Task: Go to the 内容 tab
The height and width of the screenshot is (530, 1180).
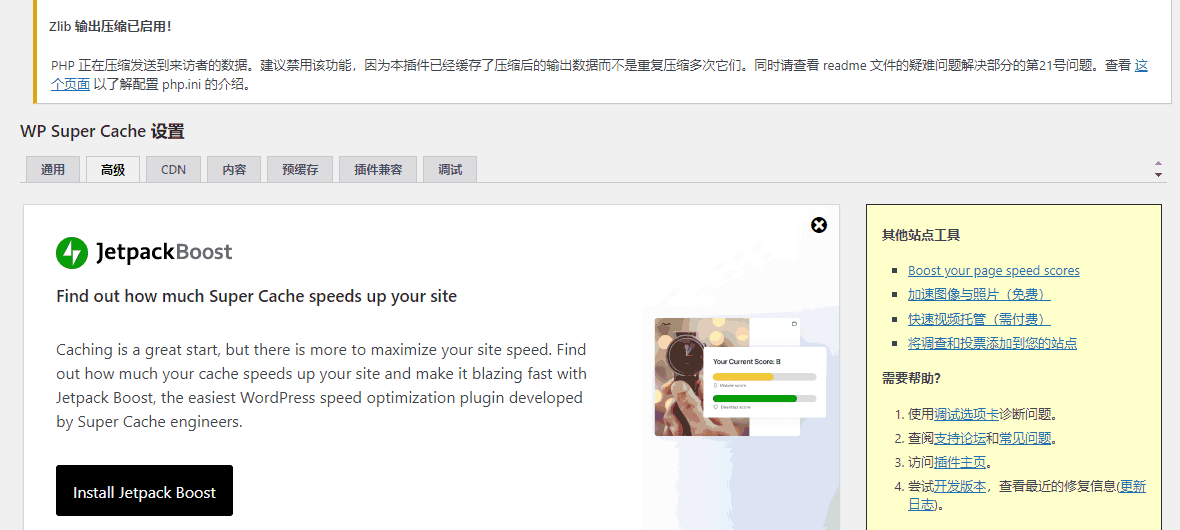Action: click(x=234, y=170)
